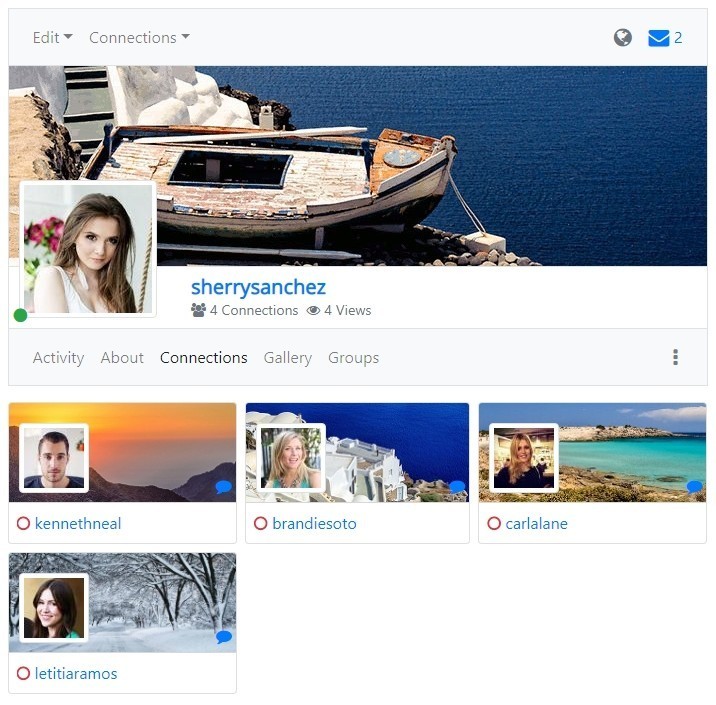The image size is (716, 705).
Task: Open the messages envelope icon
Action: pos(658,38)
